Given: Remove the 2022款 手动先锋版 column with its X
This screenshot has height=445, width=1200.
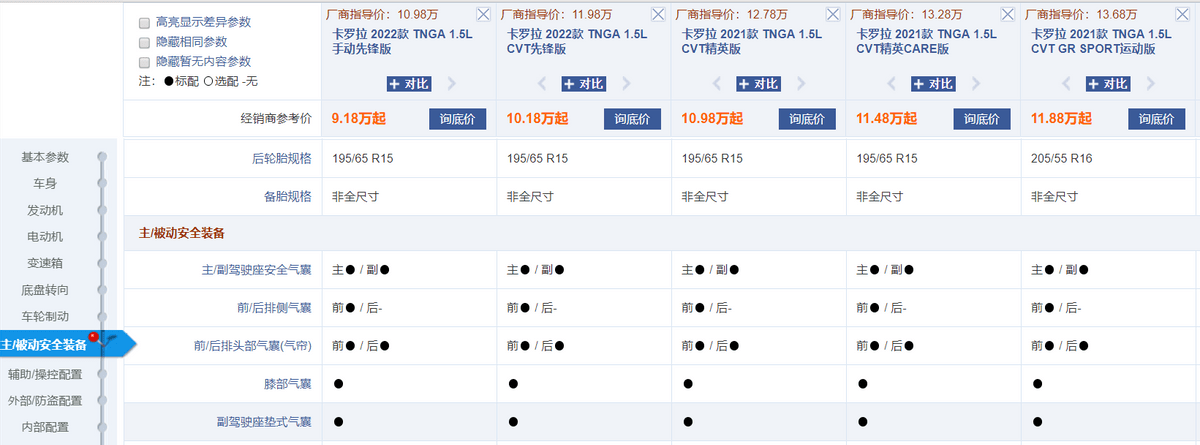Looking at the screenshot, I should (483, 14).
